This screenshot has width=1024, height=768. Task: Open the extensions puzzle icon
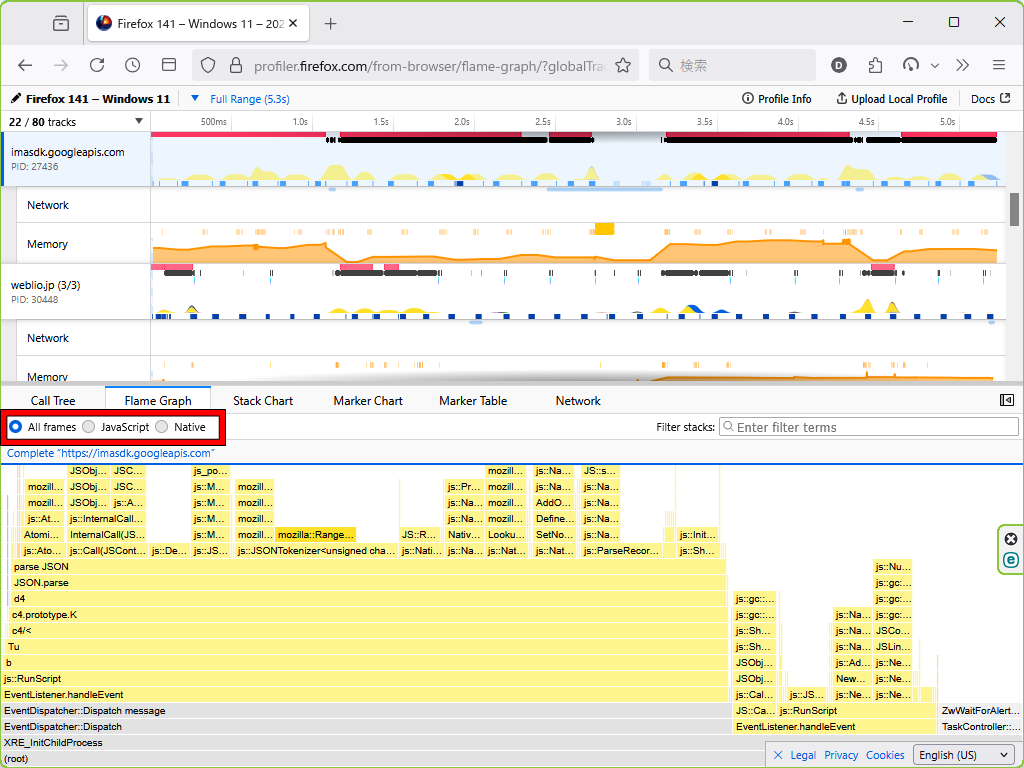875,65
